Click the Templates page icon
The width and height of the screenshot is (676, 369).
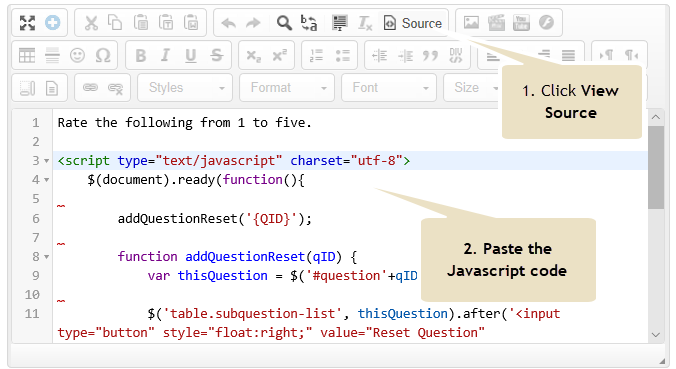(x=52, y=88)
